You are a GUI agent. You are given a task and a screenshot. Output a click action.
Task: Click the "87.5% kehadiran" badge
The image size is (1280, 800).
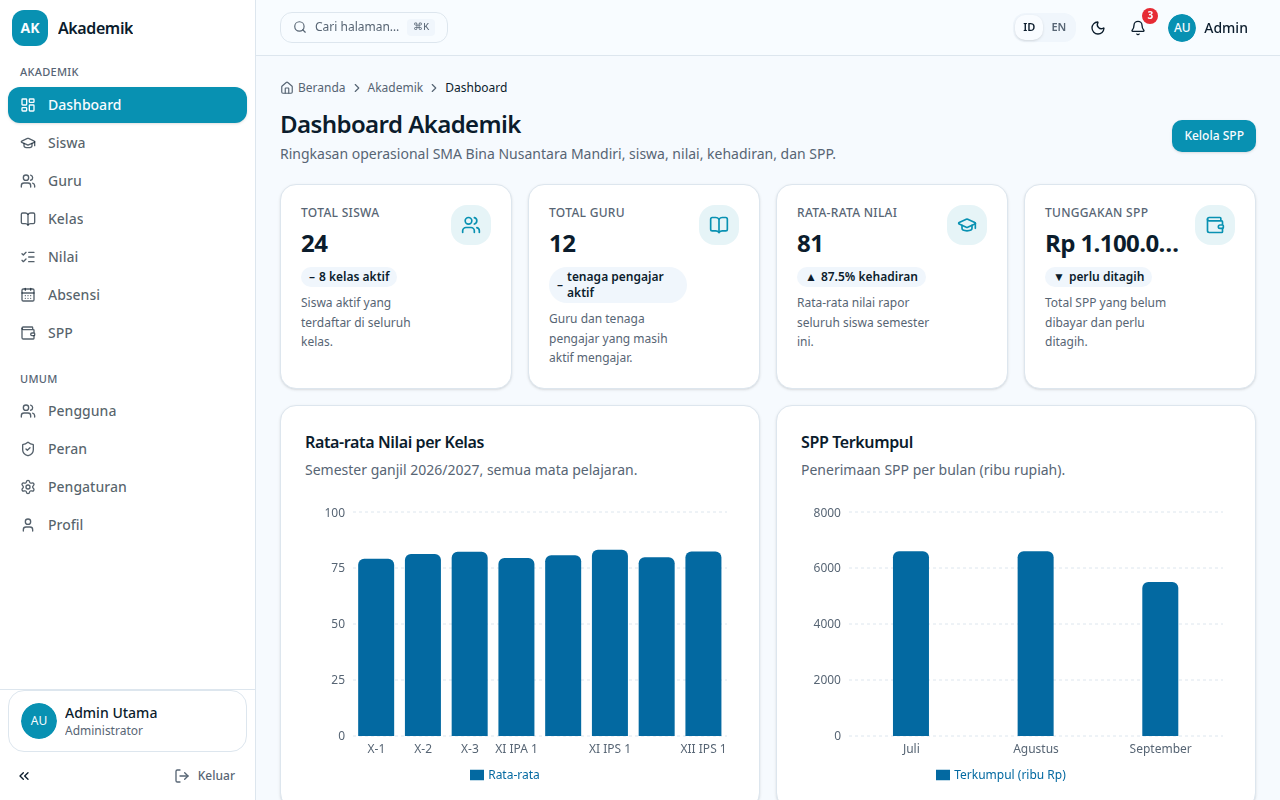[x=861, y=277]
